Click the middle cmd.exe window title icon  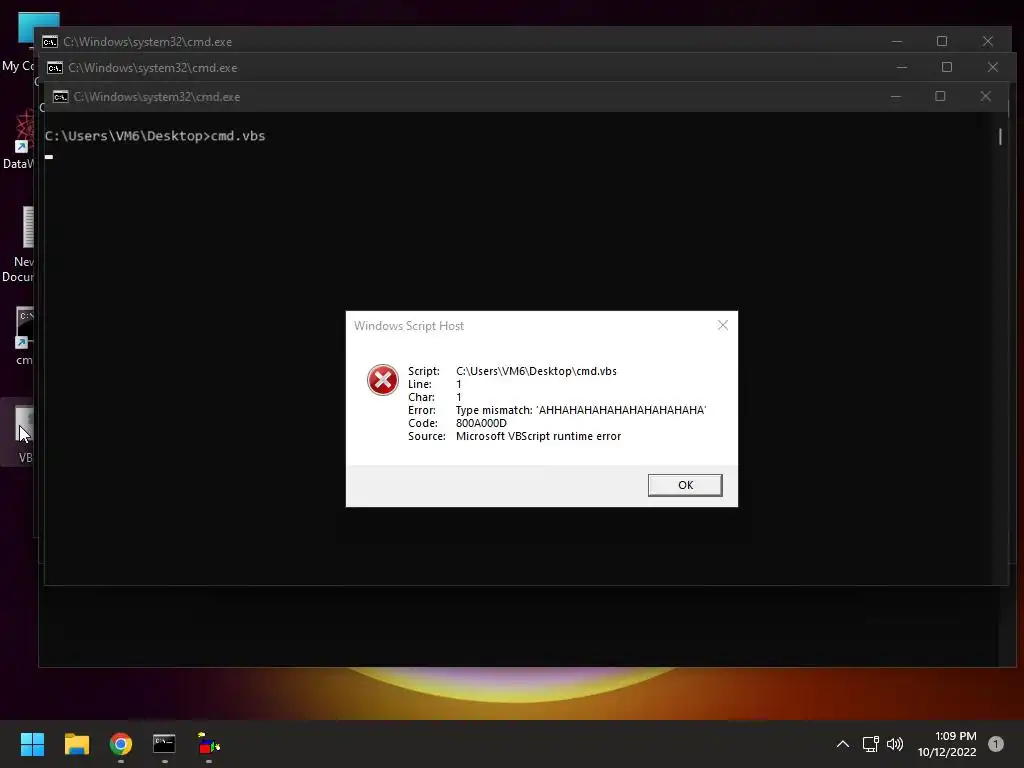tap(56, 68)
